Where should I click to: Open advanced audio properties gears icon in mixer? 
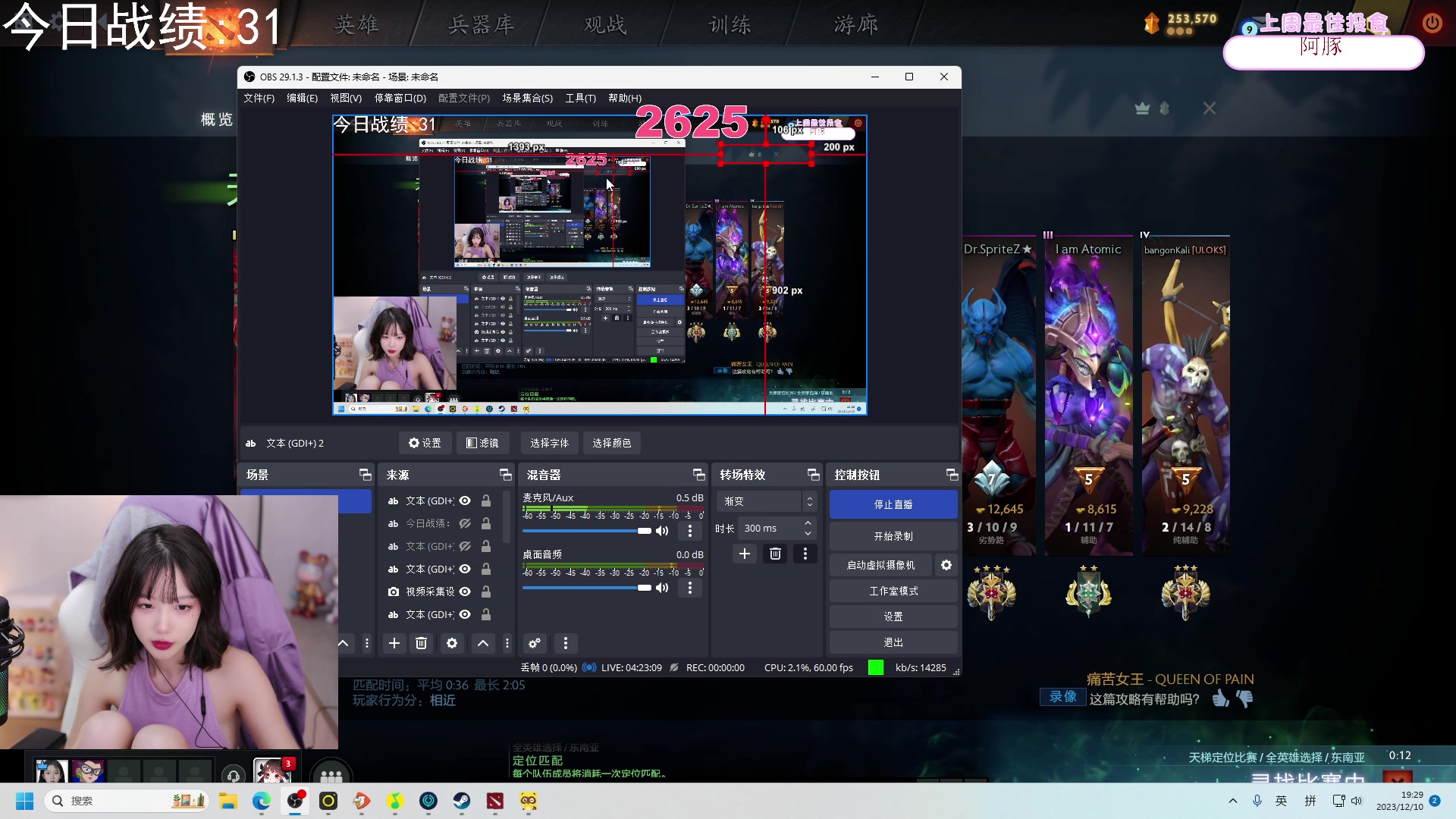(x=535, y=643)
